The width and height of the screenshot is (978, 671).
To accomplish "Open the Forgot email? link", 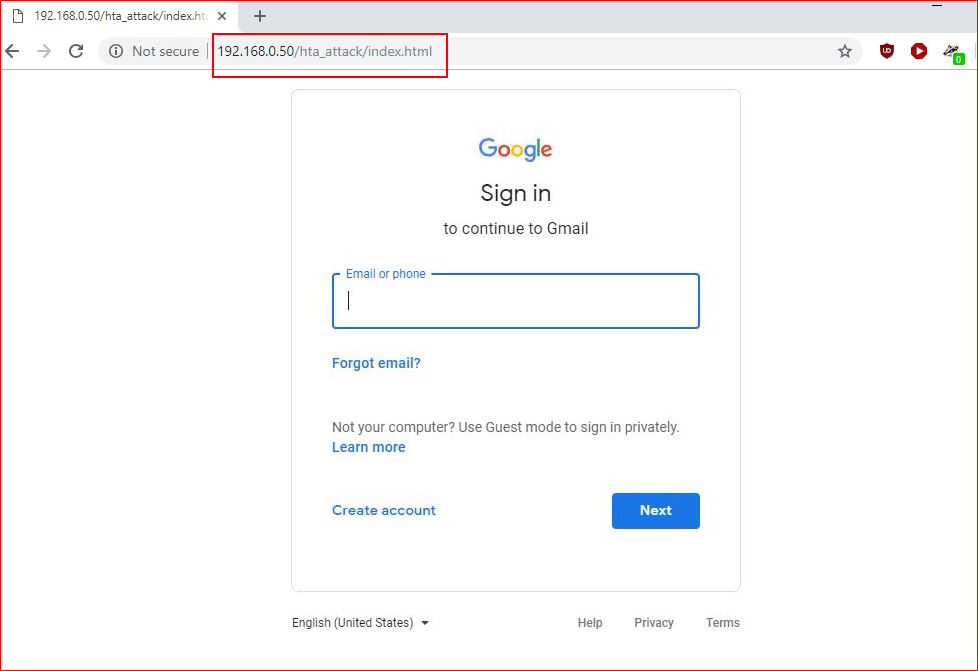I will [x=376, y=363].
